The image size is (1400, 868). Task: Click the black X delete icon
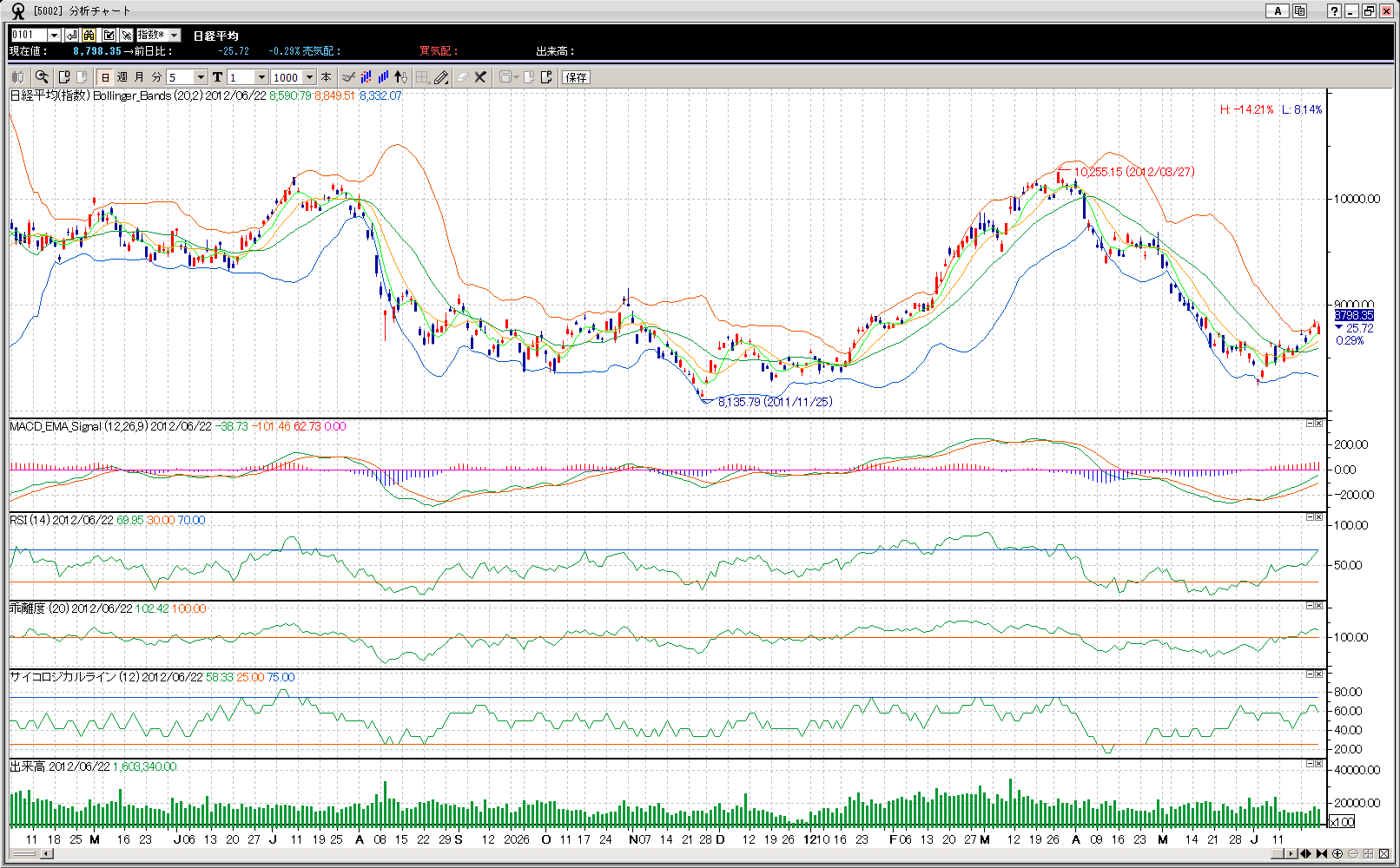[x=480, y=77]
